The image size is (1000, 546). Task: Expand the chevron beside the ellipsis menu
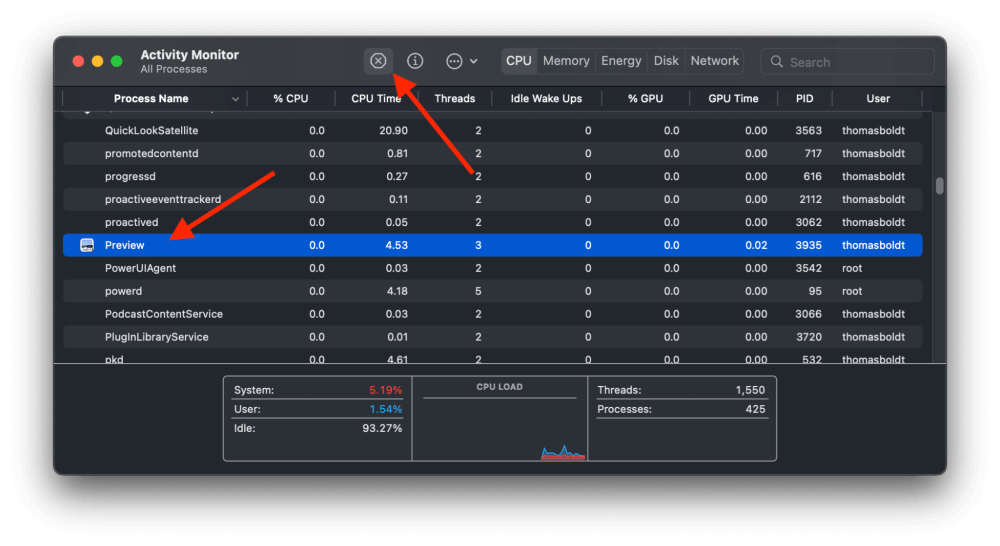tap(474, 62)
